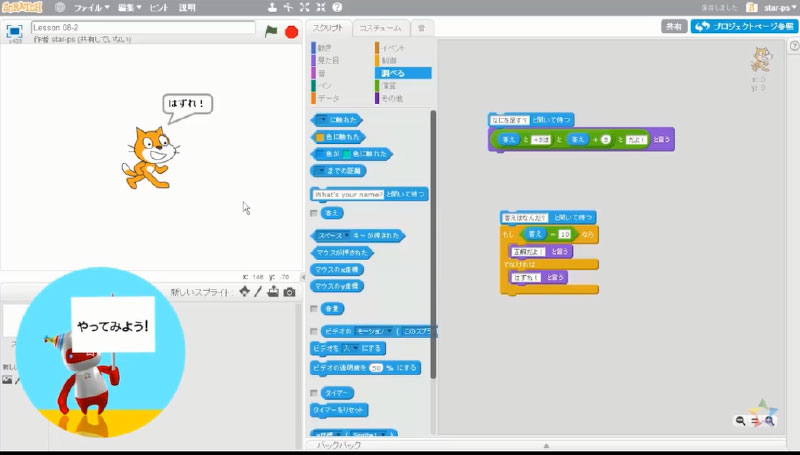Click the block palette vertical scrollbar
The height and width of the screenshot is (455, 800).
click(433, 245)
